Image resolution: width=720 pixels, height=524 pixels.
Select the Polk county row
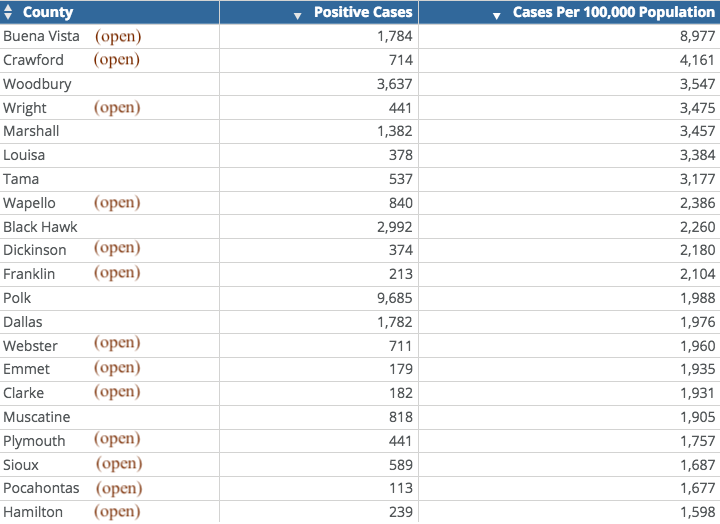pos(360,298)
